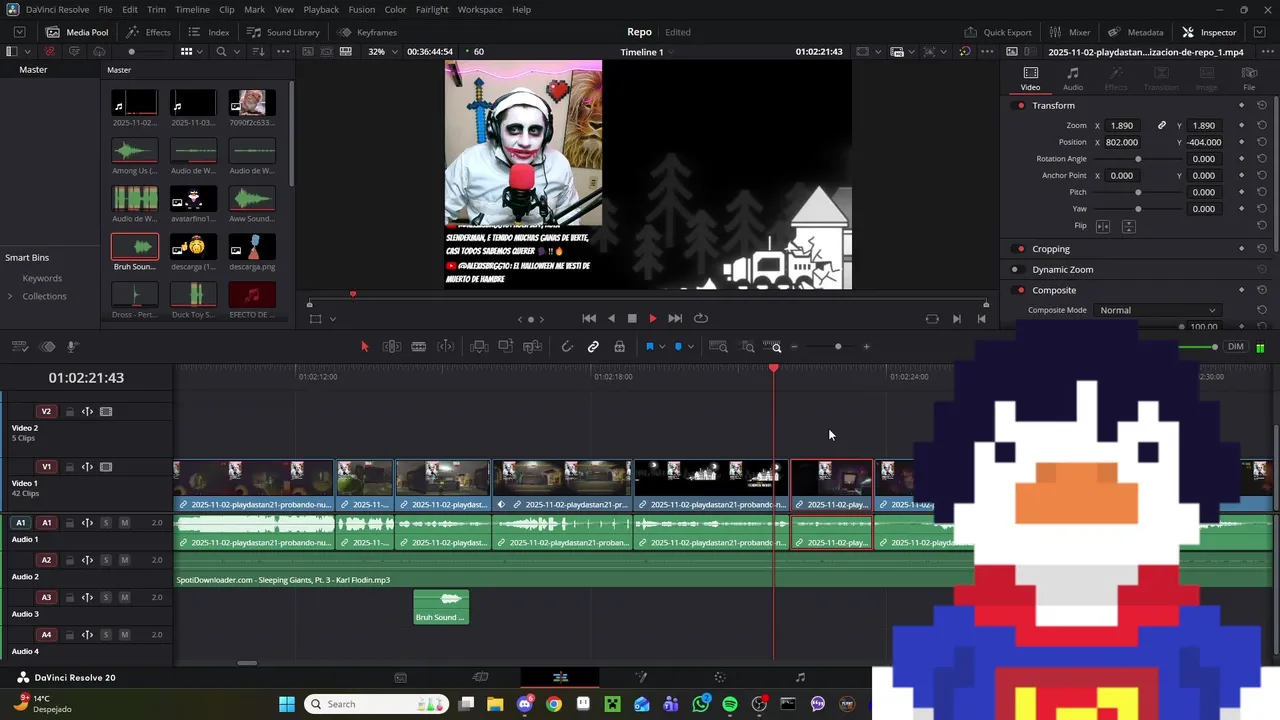This screenshot has height=720, width=1280.
Task: Mute Audio 3 track
Action: click(124, 597)
